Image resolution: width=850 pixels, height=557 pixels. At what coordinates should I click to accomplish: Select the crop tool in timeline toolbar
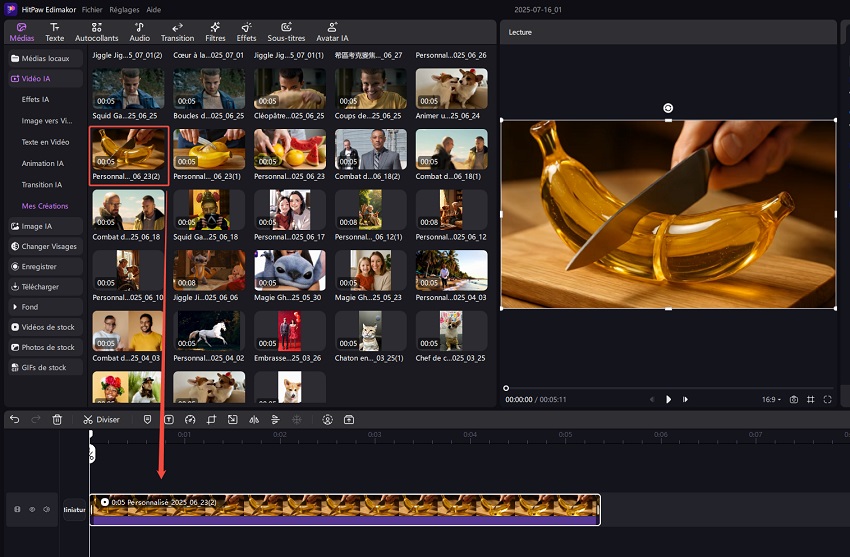click(x=211, y=420)
